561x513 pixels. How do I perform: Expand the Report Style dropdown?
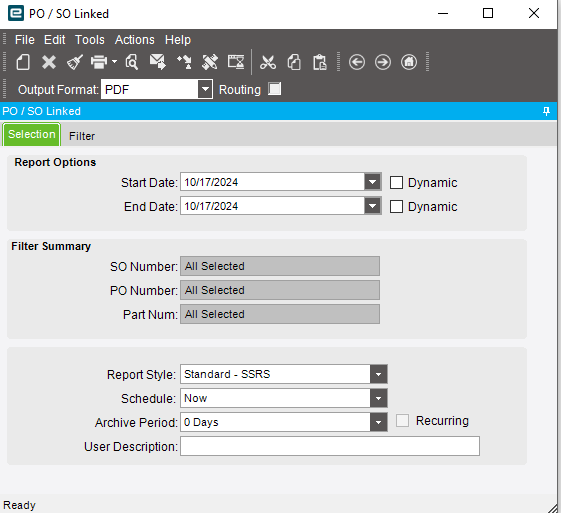click(x=379, y=374)
